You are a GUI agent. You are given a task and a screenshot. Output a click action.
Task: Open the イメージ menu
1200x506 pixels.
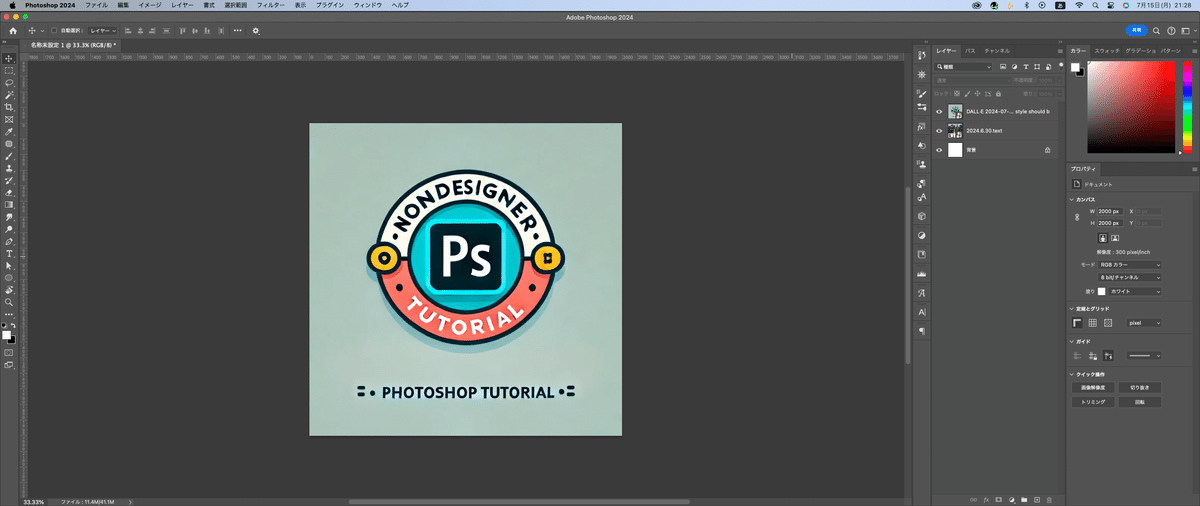pyautogui.click(x=148, y=5)
